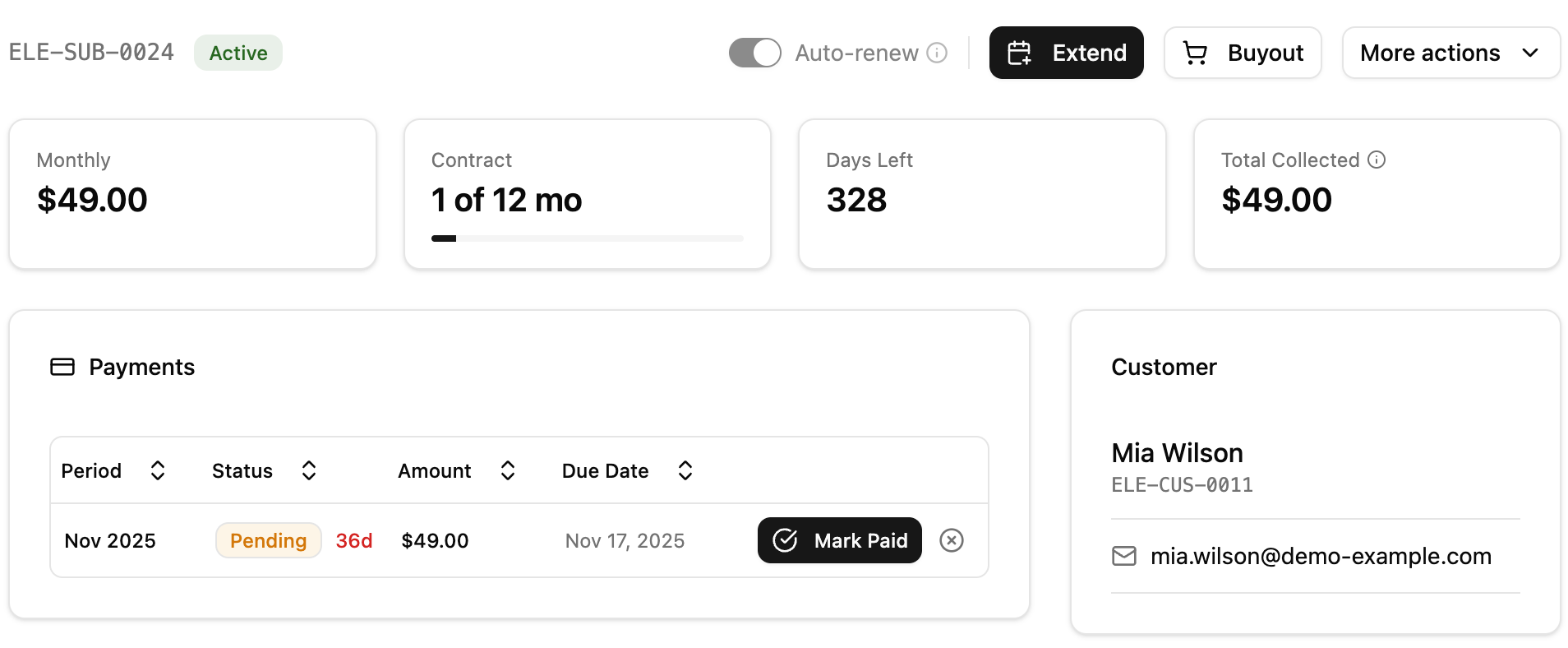
Task: Open mia.wilson@demo-example.com email link
Action: coord(1320,556)
